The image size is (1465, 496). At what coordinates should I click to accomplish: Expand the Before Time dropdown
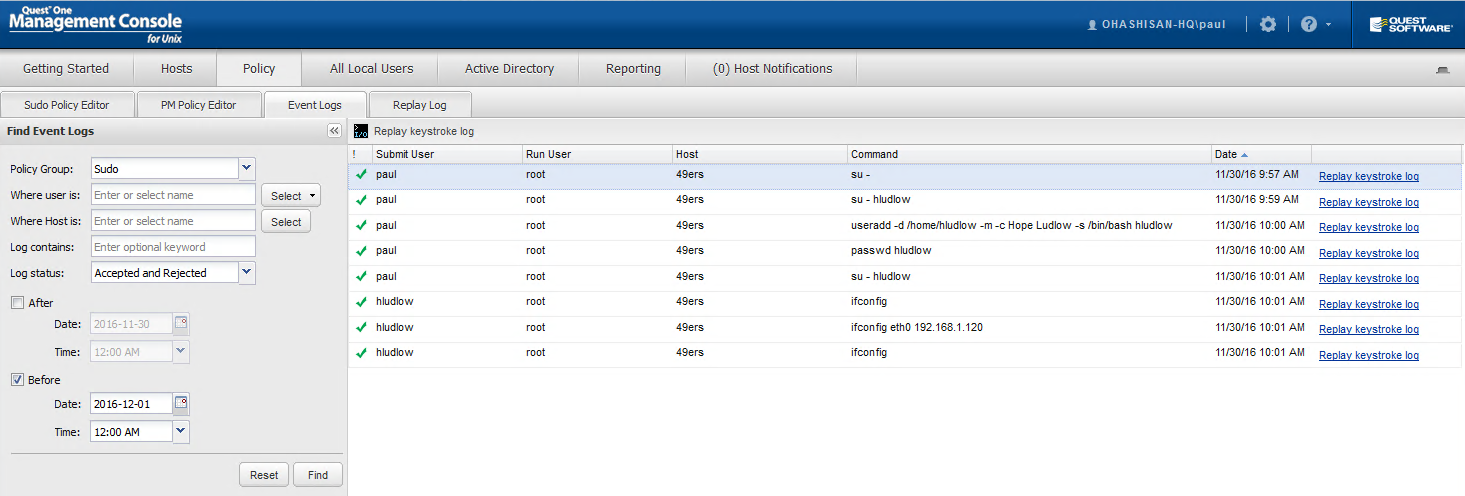click(181, 431)
